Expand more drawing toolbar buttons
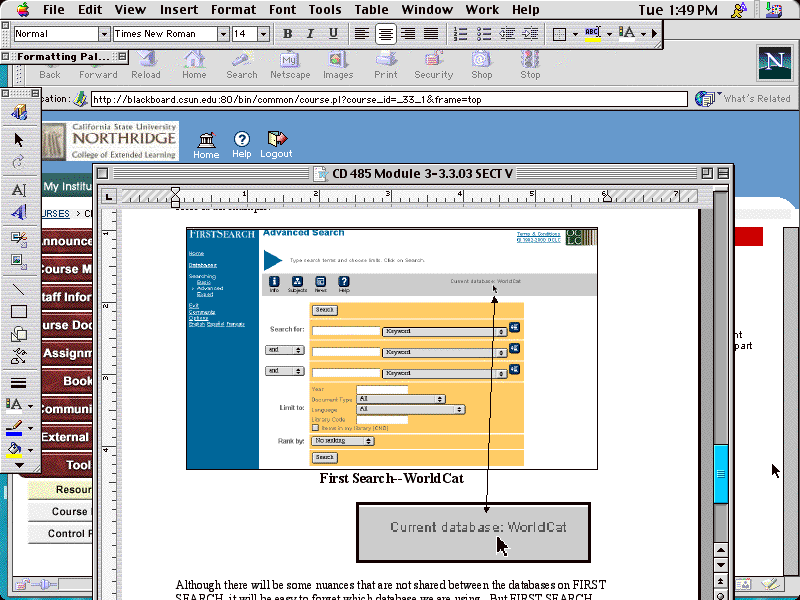The width and height of the screenshot is (800, 600). [19, 465]
